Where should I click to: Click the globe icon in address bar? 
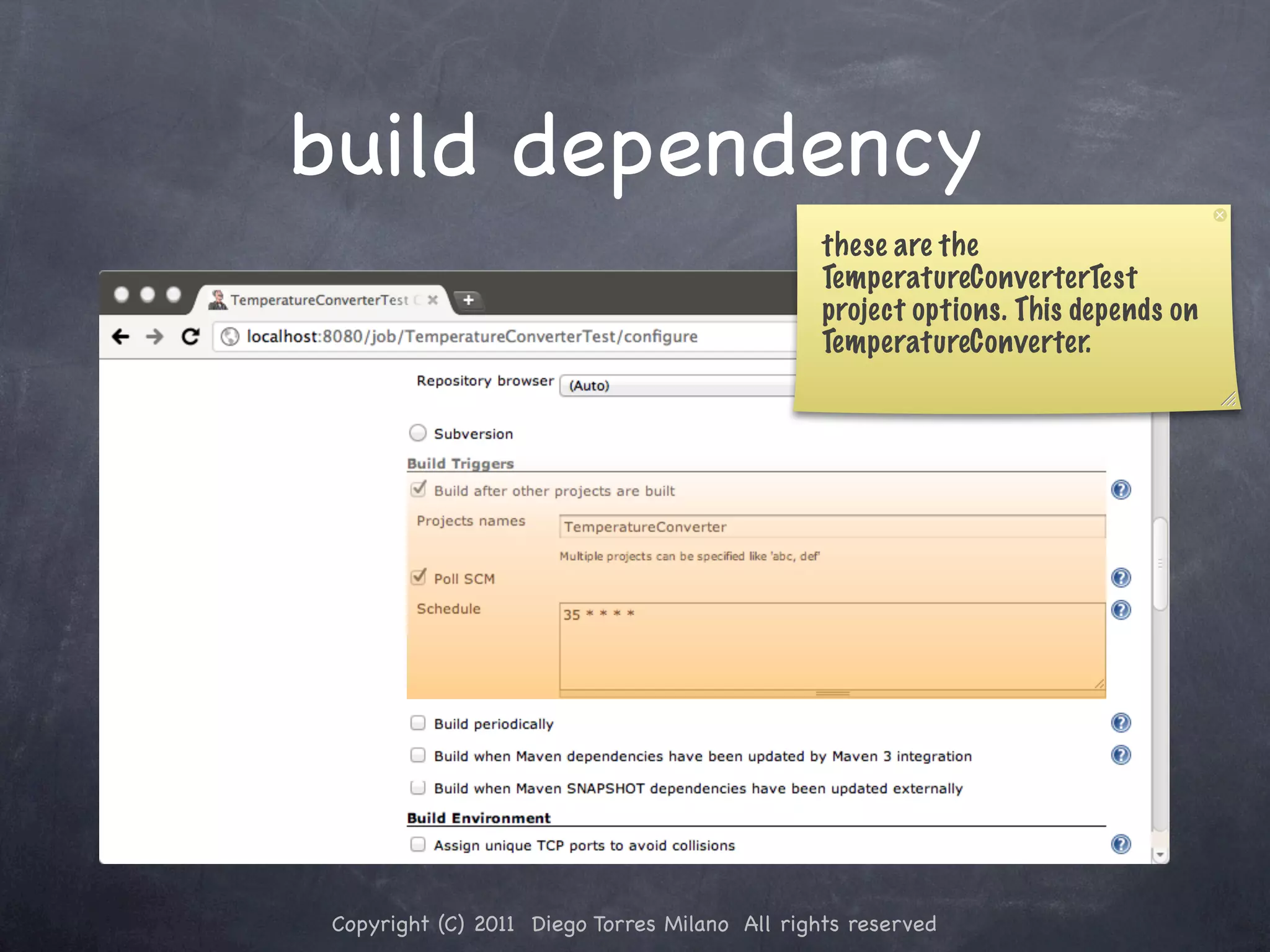point(230,337)
